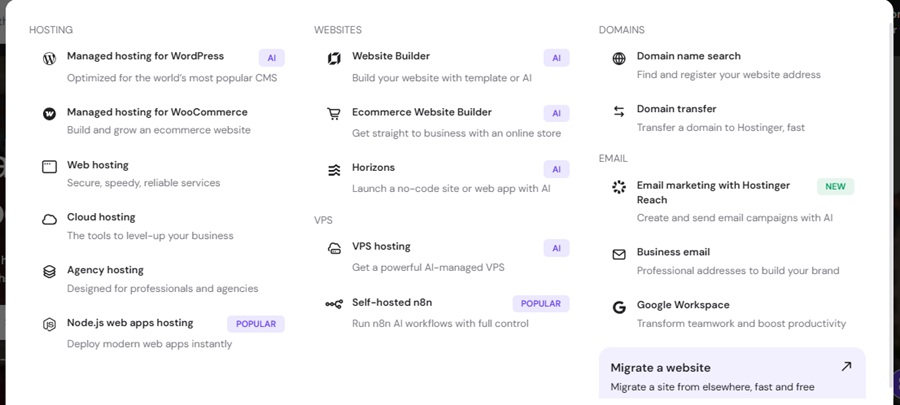Viewport: 900px width, 405px height.
Task: Click 'Build and grow an ecommerce website' text
Action: point(159,130)
